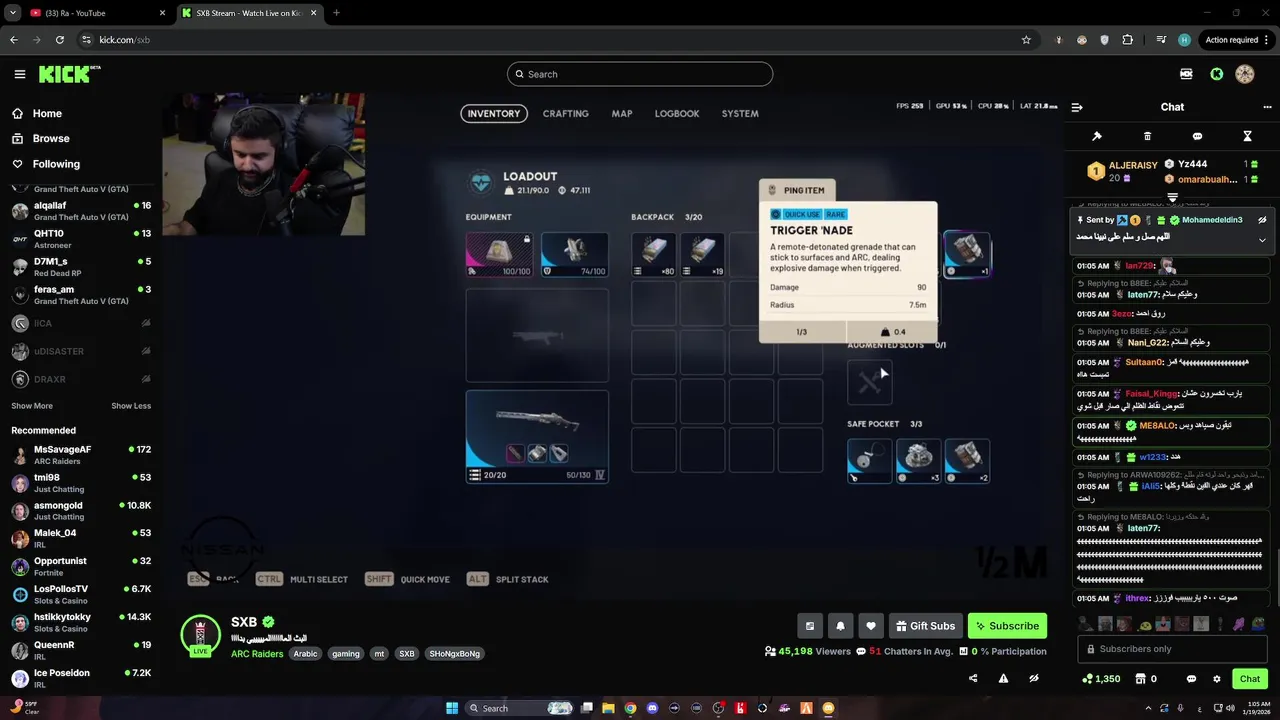Open the user profile avatar menu

tap(1245, 74)
